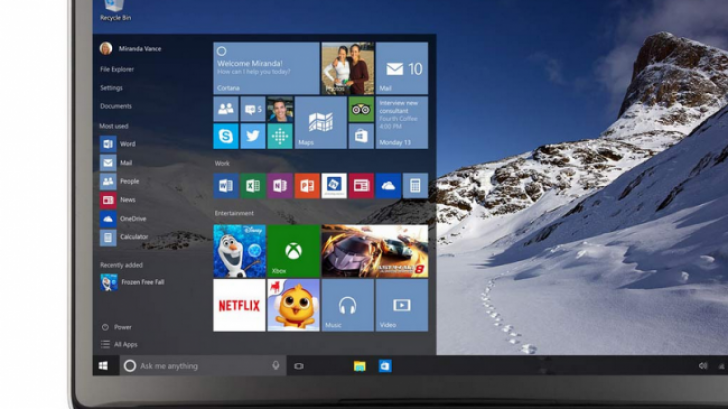Viewport: 728px width, 409px height.
Task: Open the Maps tile
Action: [320, 123]
